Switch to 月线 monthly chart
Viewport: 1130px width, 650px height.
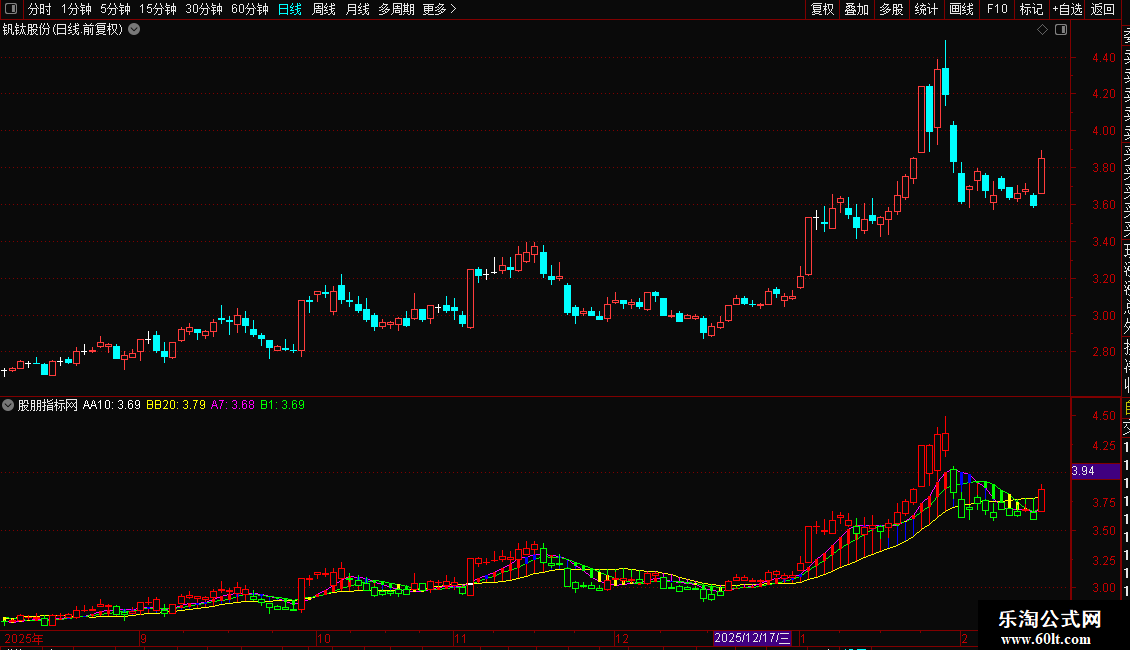(x=357, y=9)
